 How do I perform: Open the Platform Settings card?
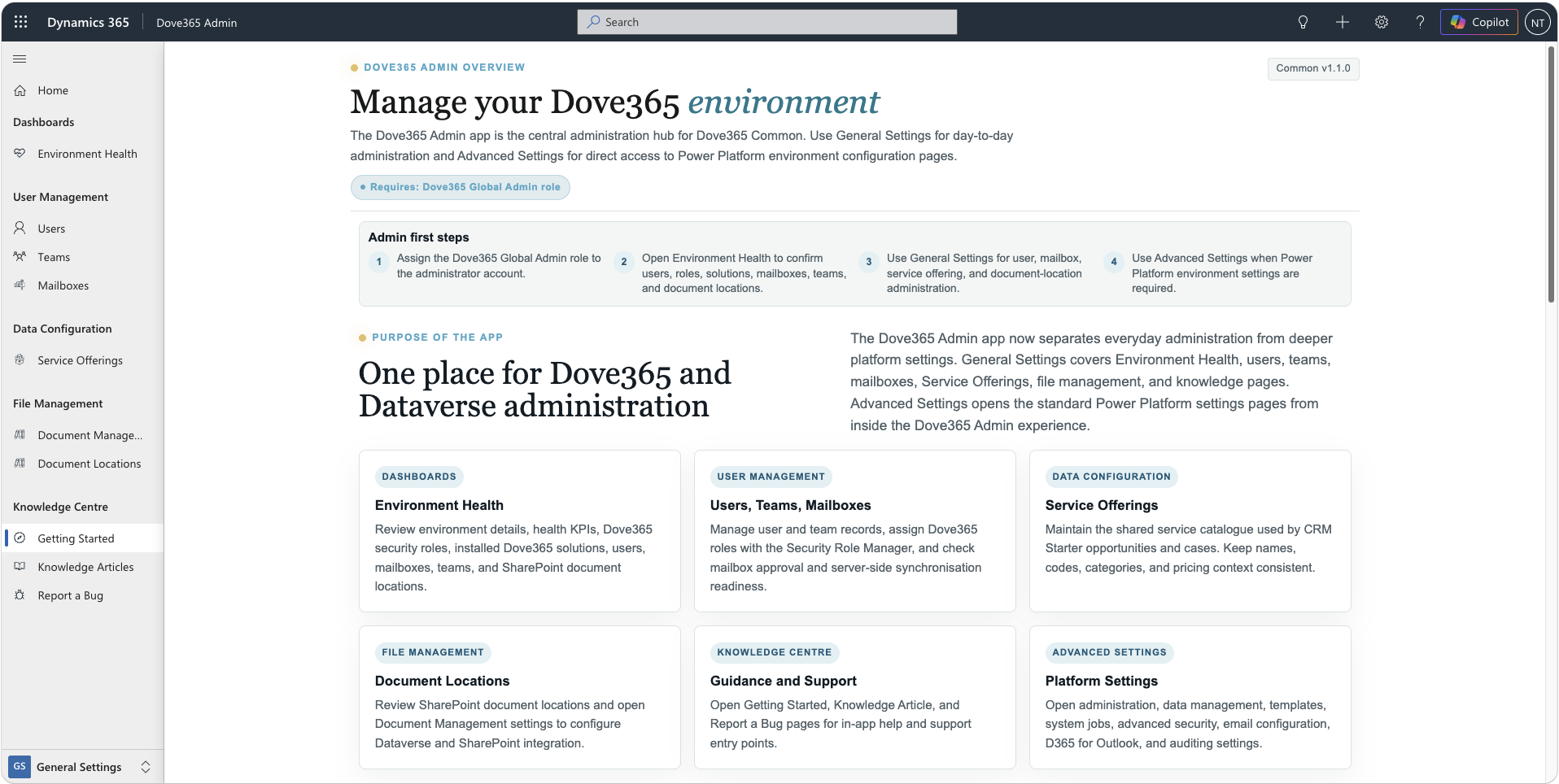(1190, 697)
